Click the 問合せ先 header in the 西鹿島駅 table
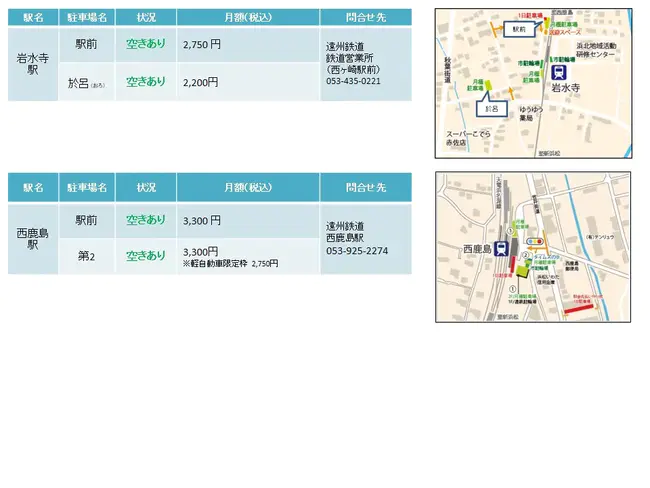This screenshot has width=650, height=488. click(366, 187)
